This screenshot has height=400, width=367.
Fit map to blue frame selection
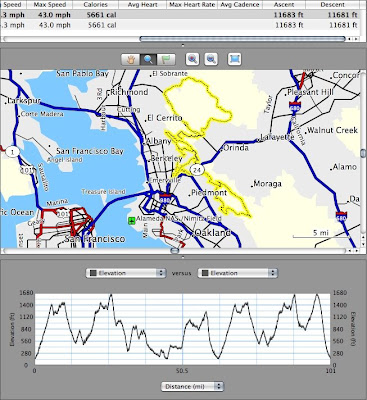pos(234,59)
